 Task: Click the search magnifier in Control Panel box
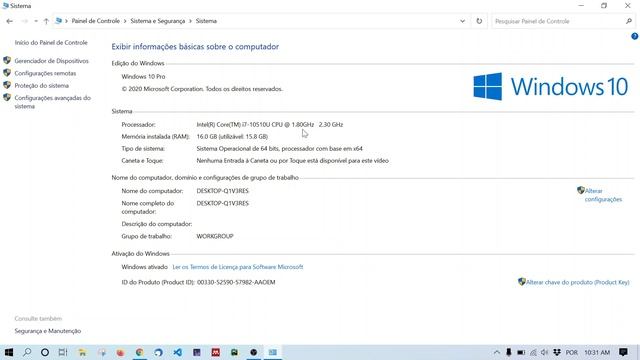pos(629,21)
